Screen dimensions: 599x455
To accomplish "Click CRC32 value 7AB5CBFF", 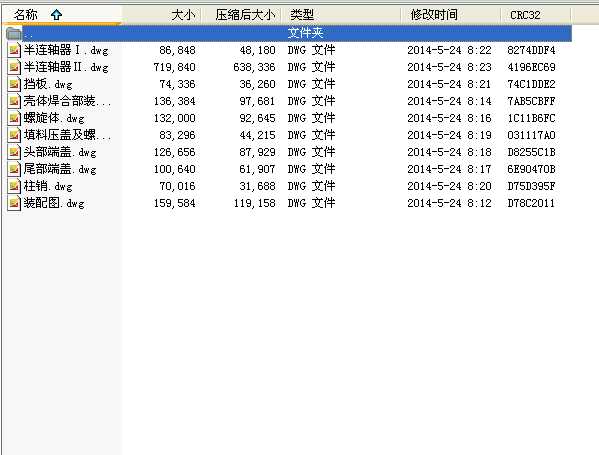I will click(531, 101).
